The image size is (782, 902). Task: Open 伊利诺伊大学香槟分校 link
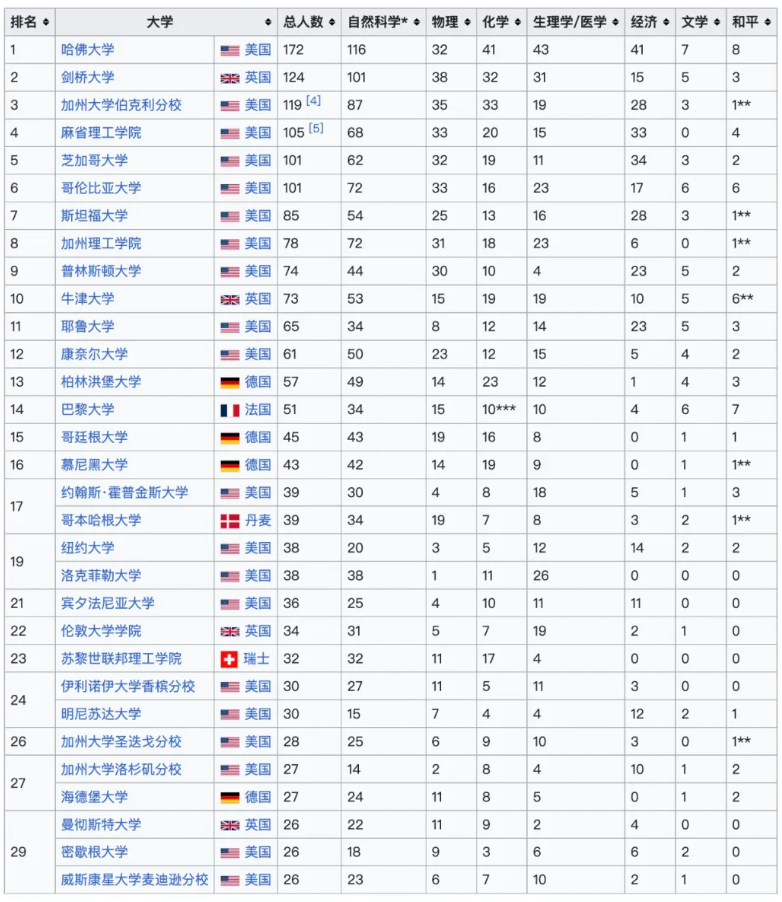(128, 686)
